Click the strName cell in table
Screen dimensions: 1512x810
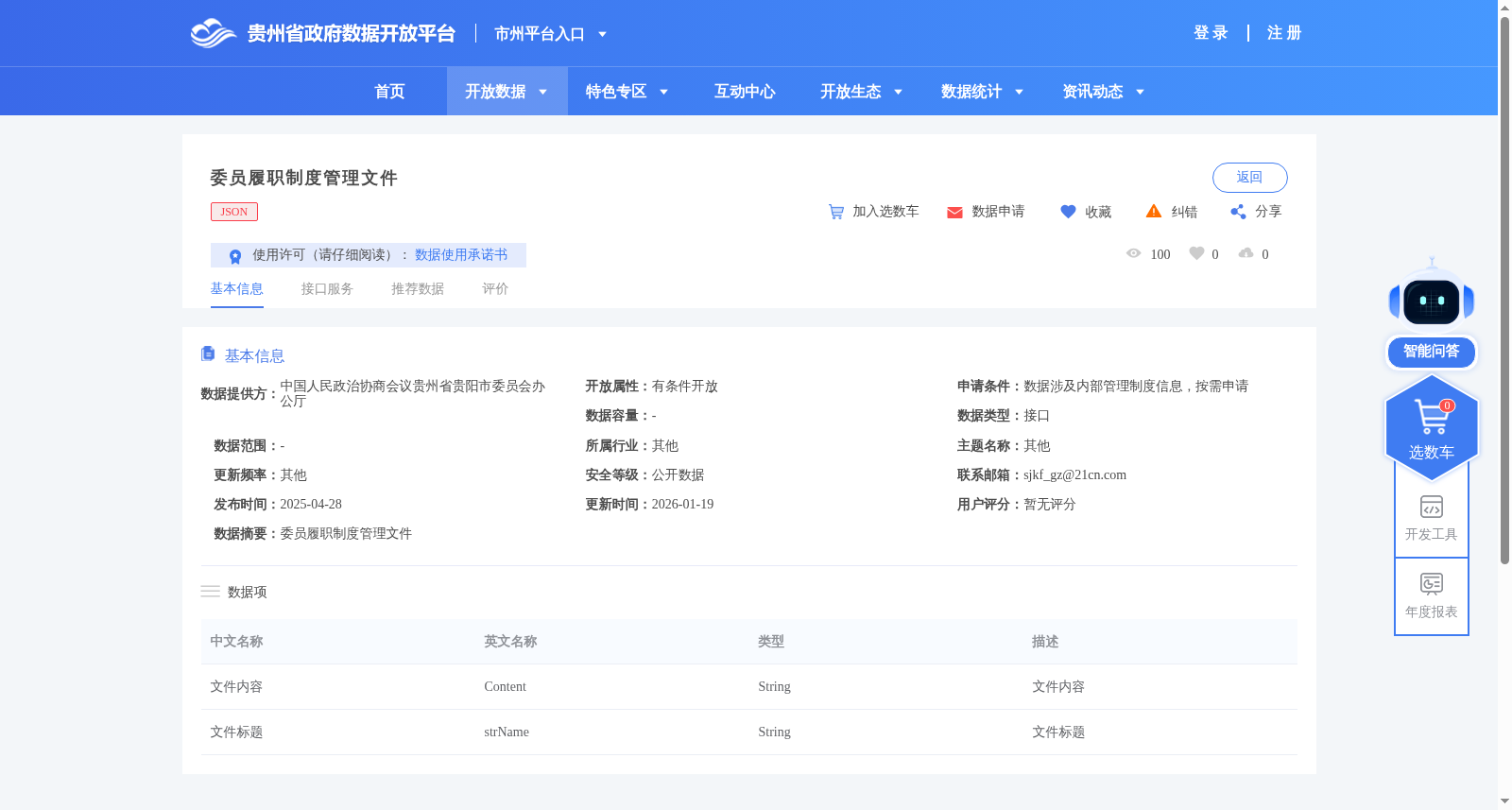coord(507,732)
